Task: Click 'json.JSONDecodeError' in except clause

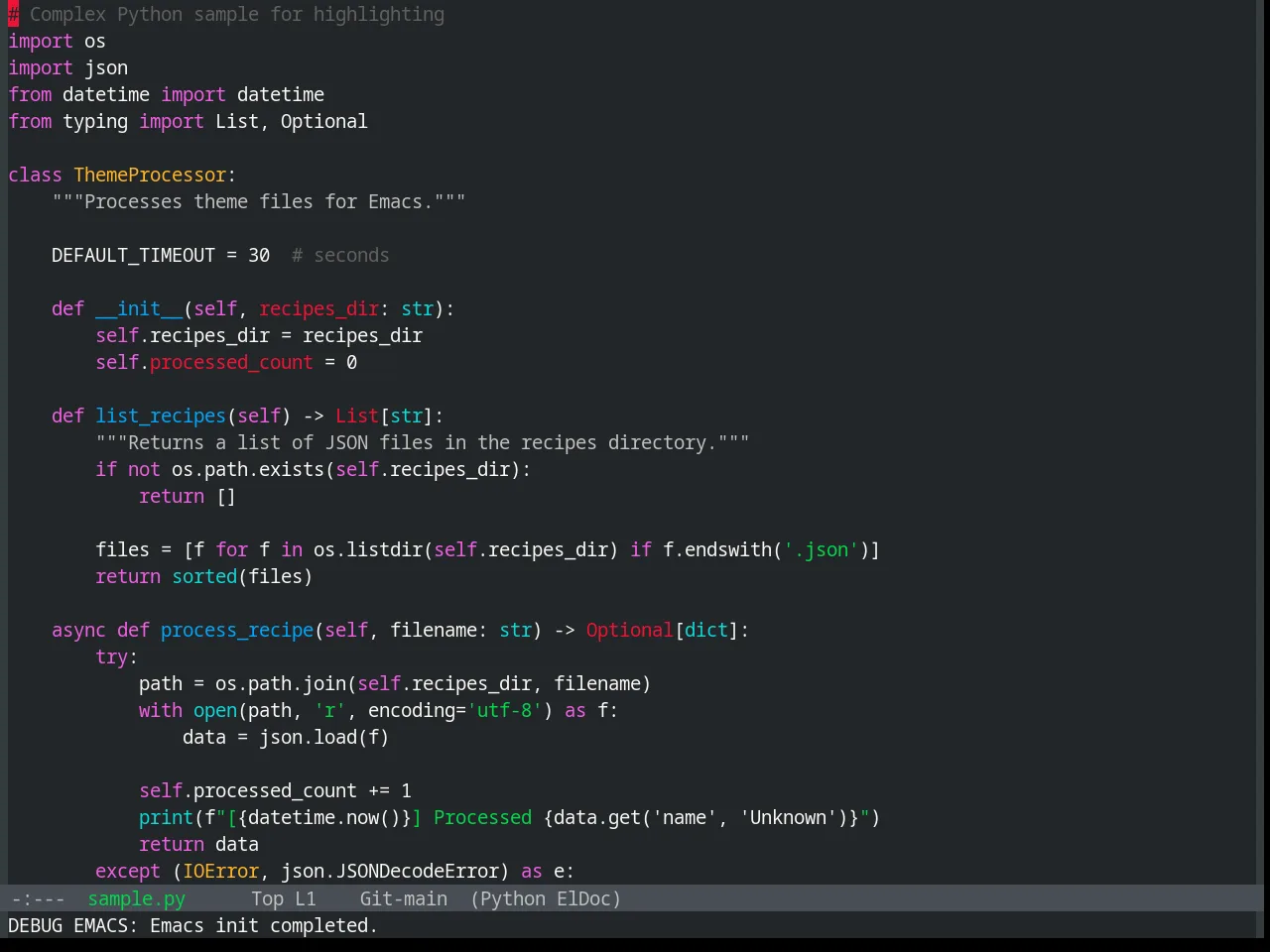Action: [x=390, y=871]
